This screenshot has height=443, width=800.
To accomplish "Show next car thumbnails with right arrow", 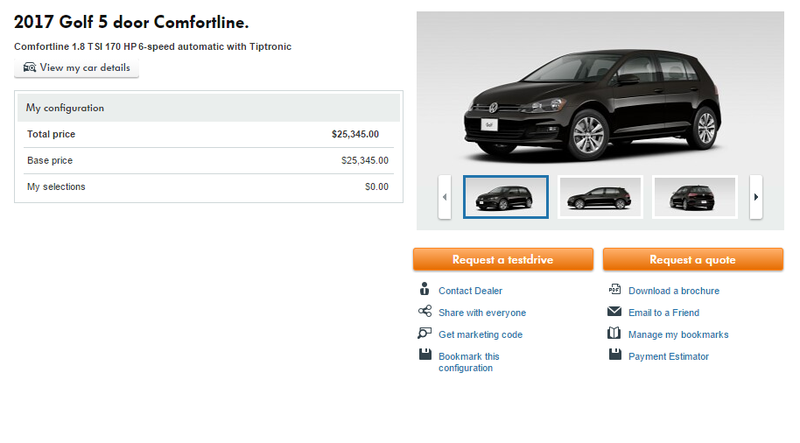I will click(x=756, y=197).
